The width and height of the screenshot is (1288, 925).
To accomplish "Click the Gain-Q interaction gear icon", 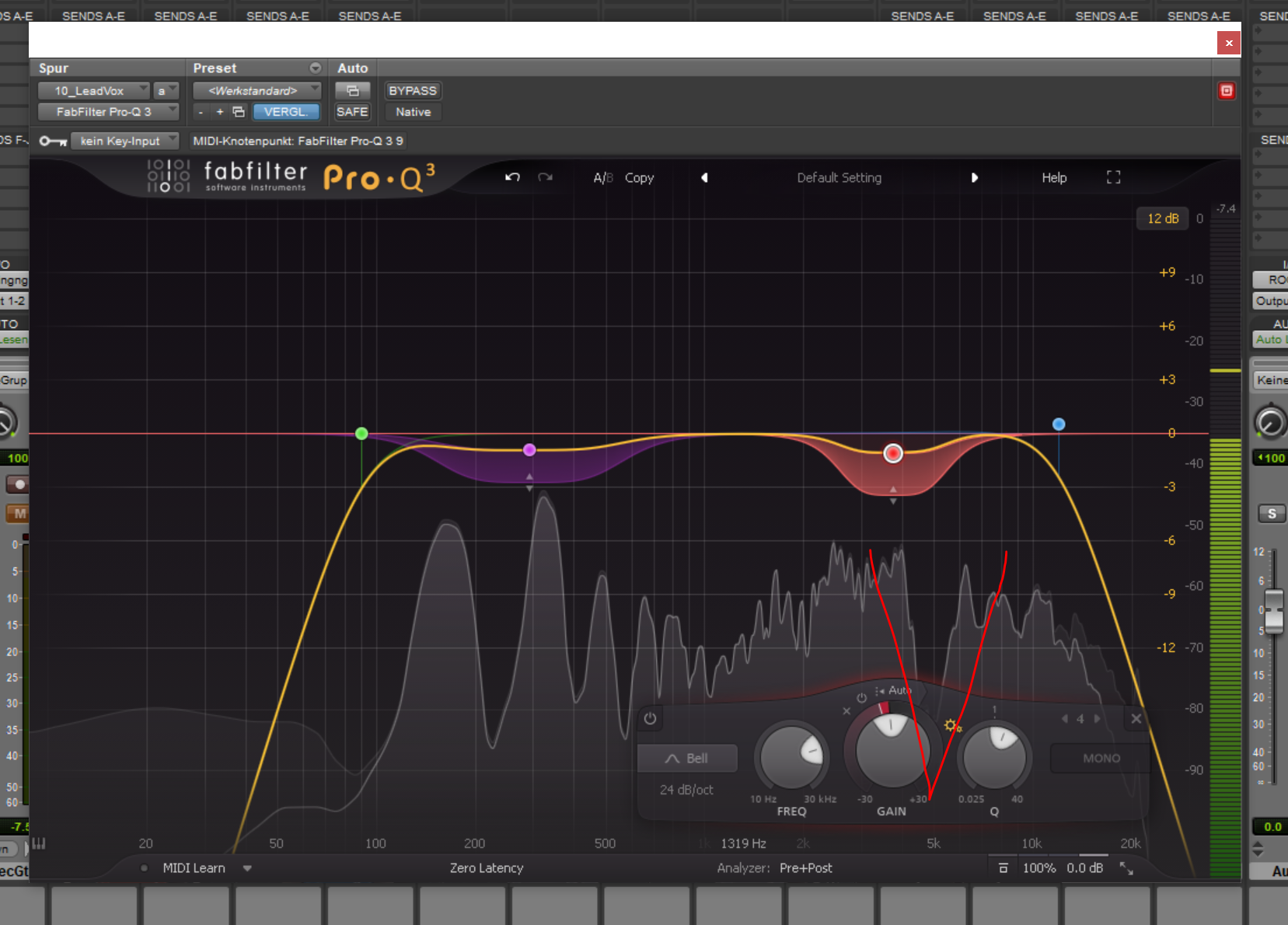I will (952, 726).
